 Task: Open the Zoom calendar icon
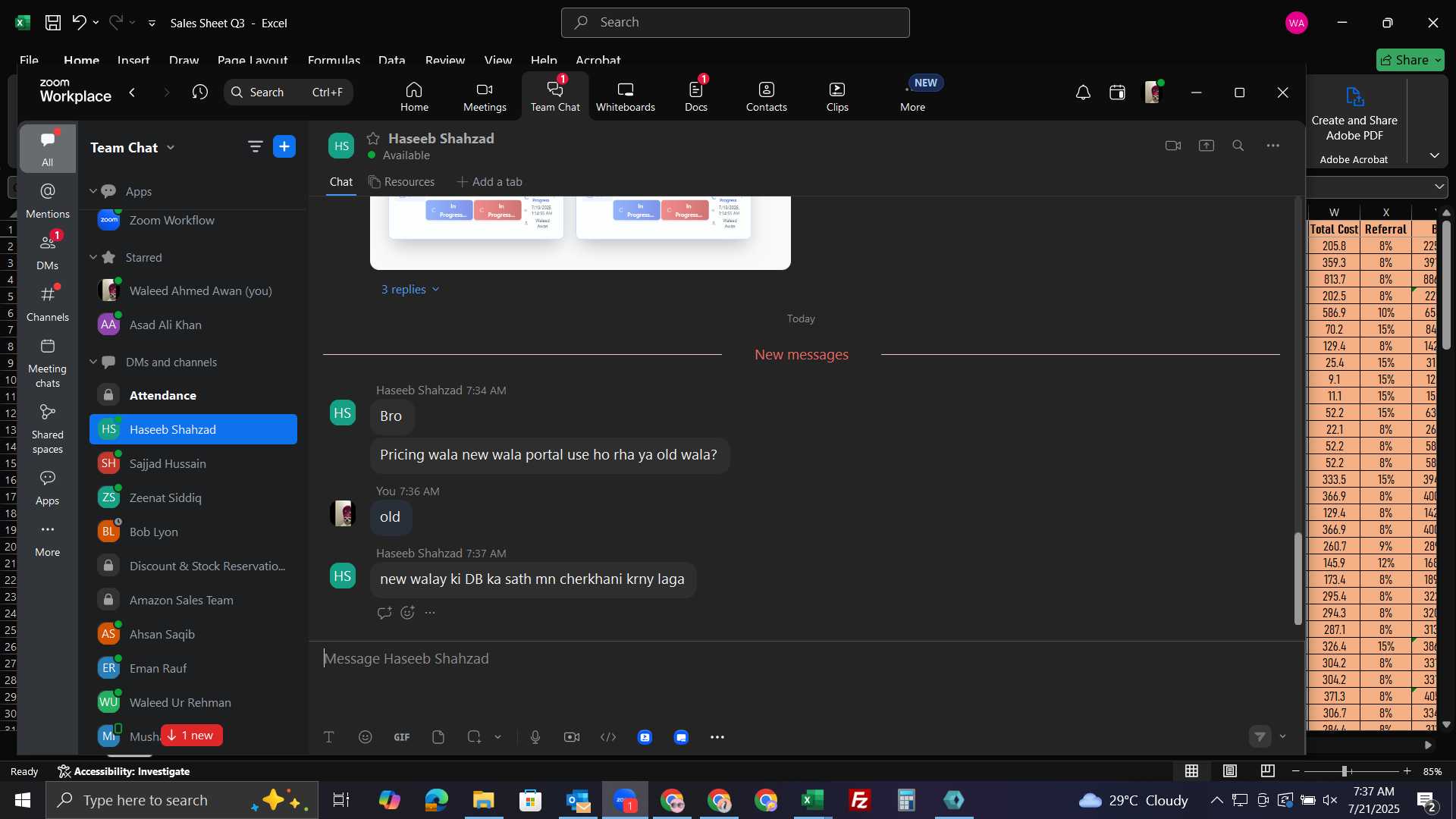[1117, 93]
